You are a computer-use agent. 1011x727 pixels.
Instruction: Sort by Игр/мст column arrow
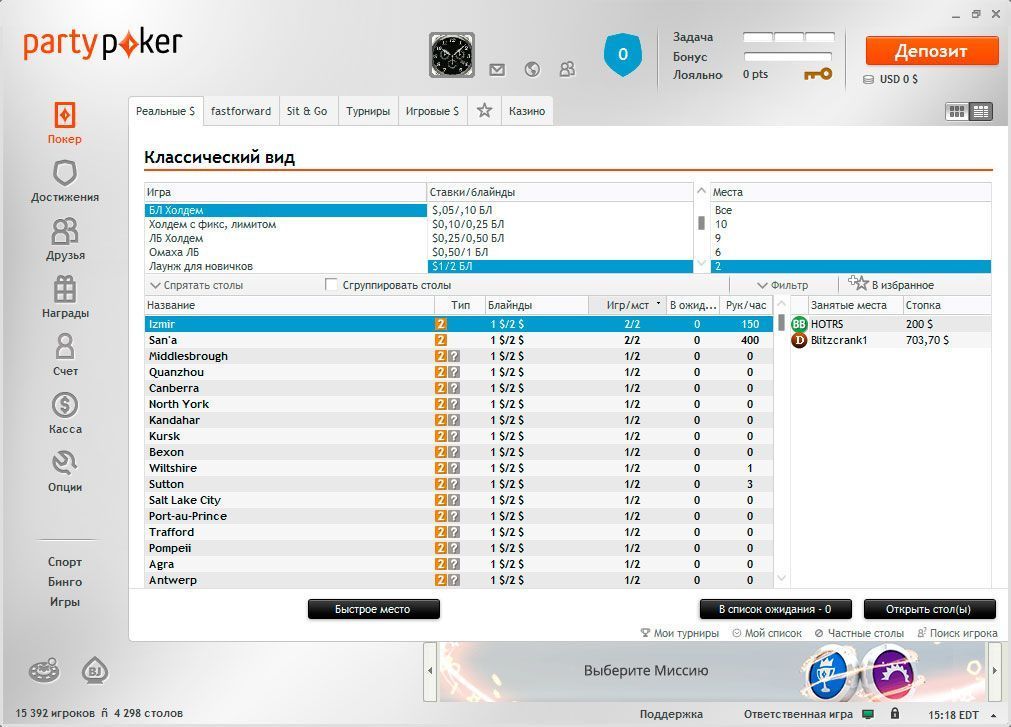[658, 303]
